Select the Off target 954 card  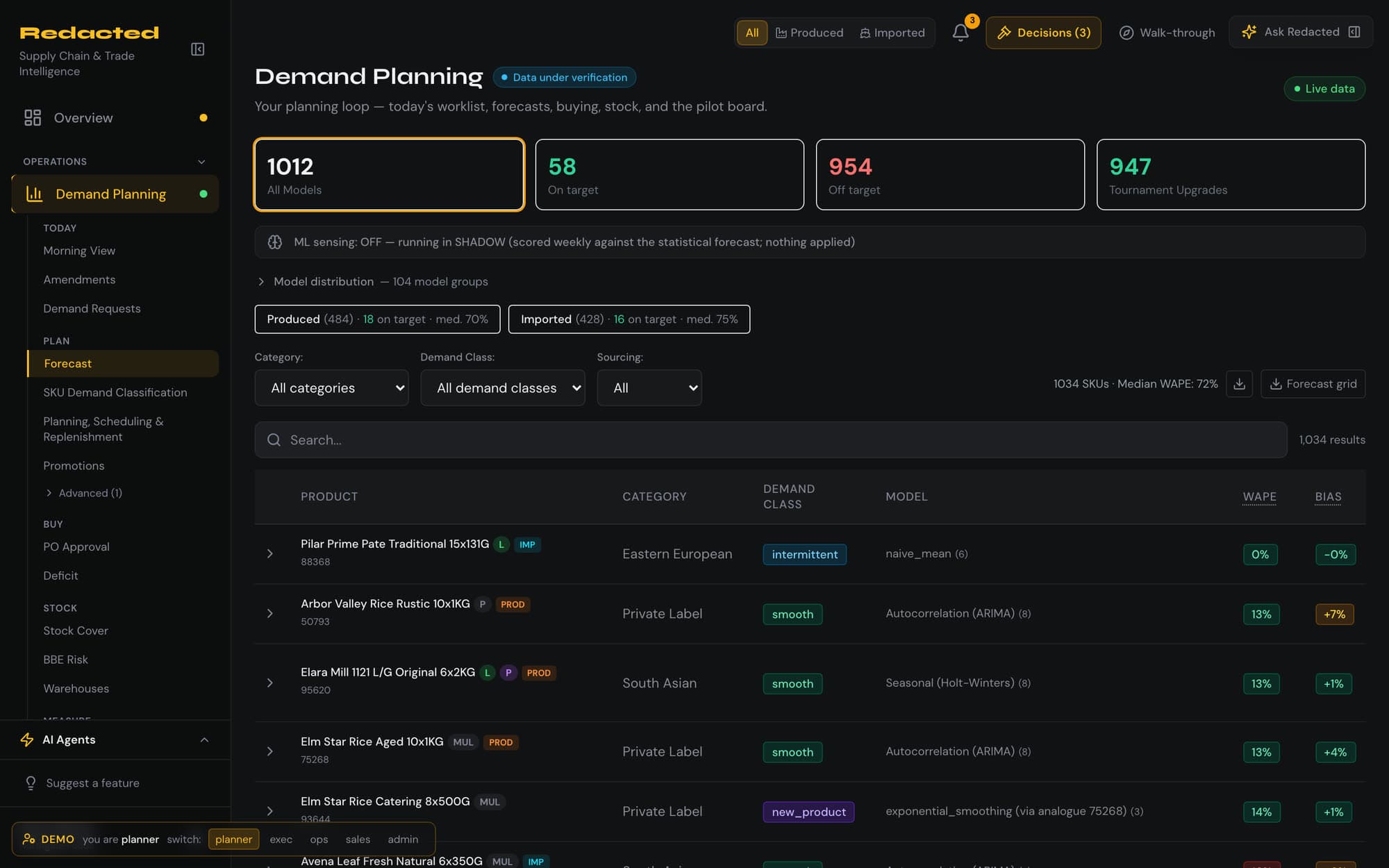click(x=950, y=174)
